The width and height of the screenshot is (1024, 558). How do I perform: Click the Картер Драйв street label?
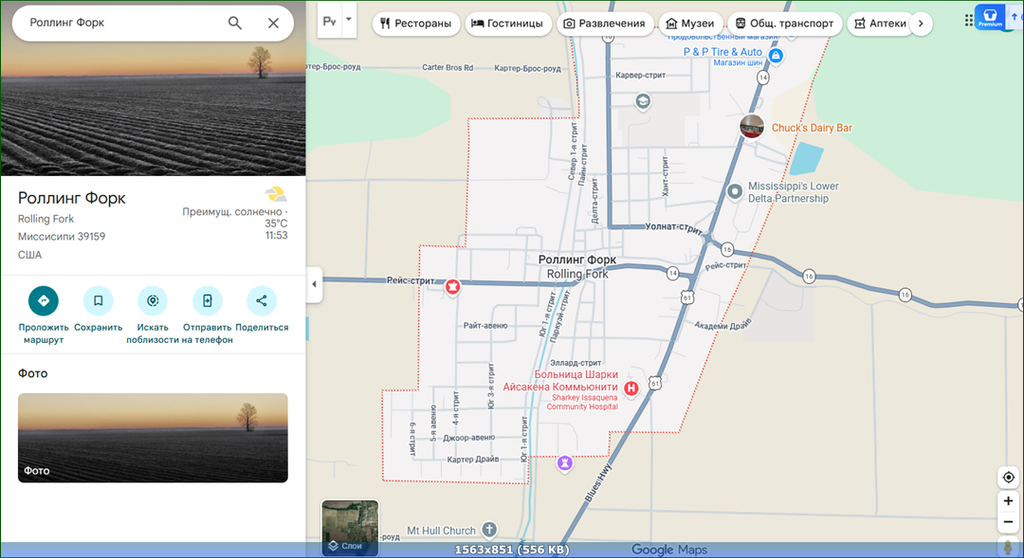473,459
